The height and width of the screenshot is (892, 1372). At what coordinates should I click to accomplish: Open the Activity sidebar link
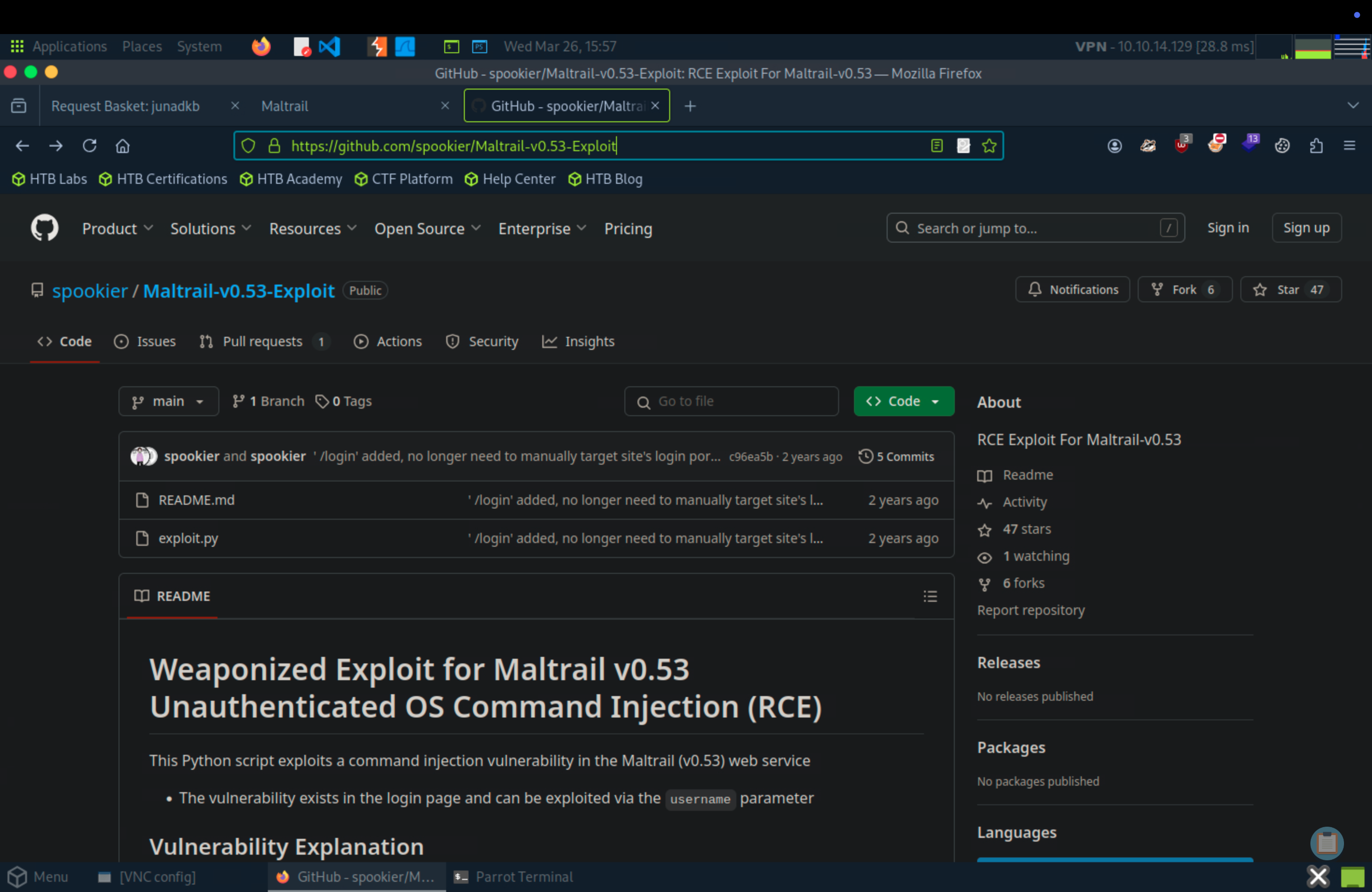[1024, 502]
